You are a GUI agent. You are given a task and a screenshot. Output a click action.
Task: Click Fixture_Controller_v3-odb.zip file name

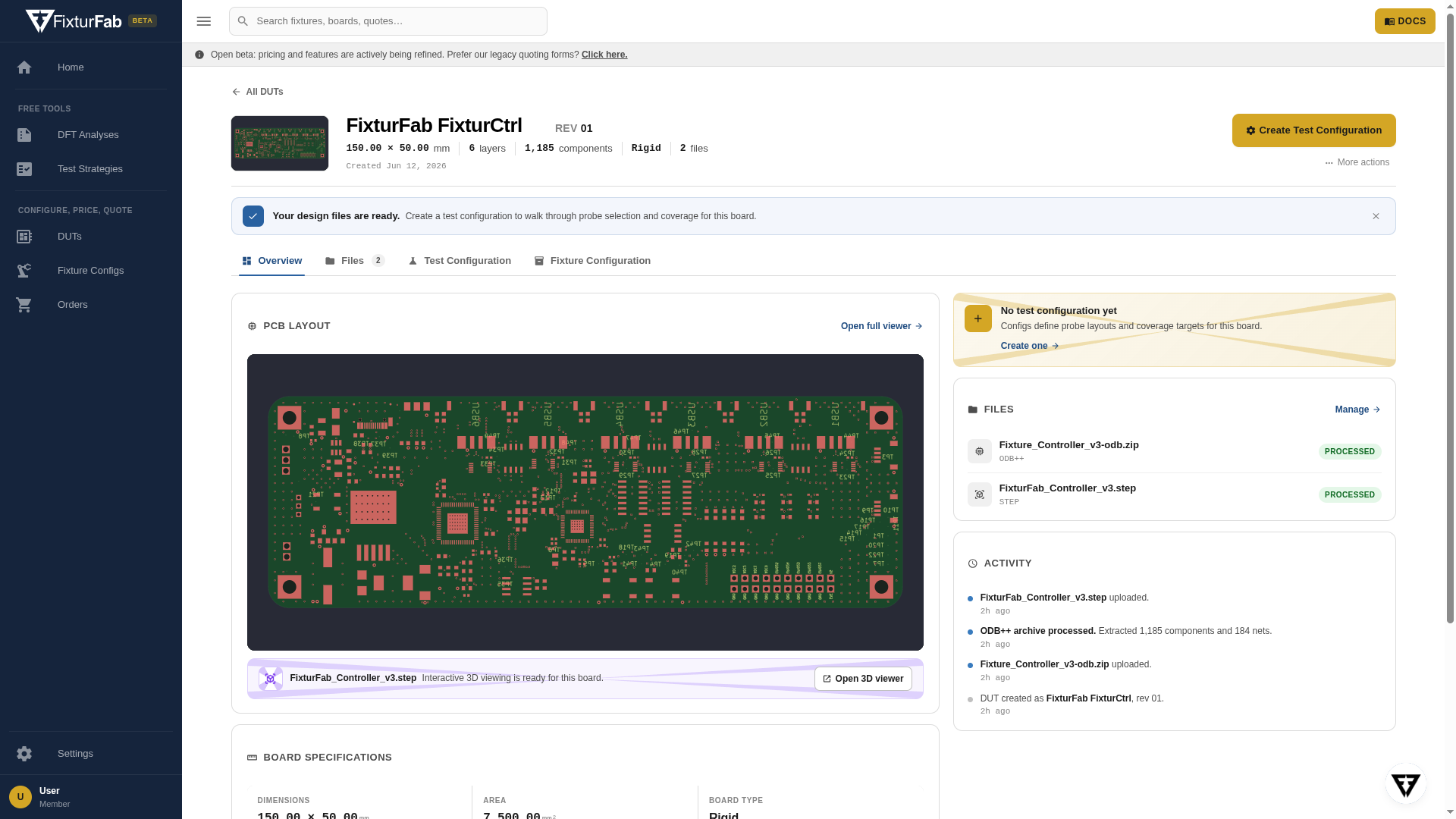[1069, 445]
